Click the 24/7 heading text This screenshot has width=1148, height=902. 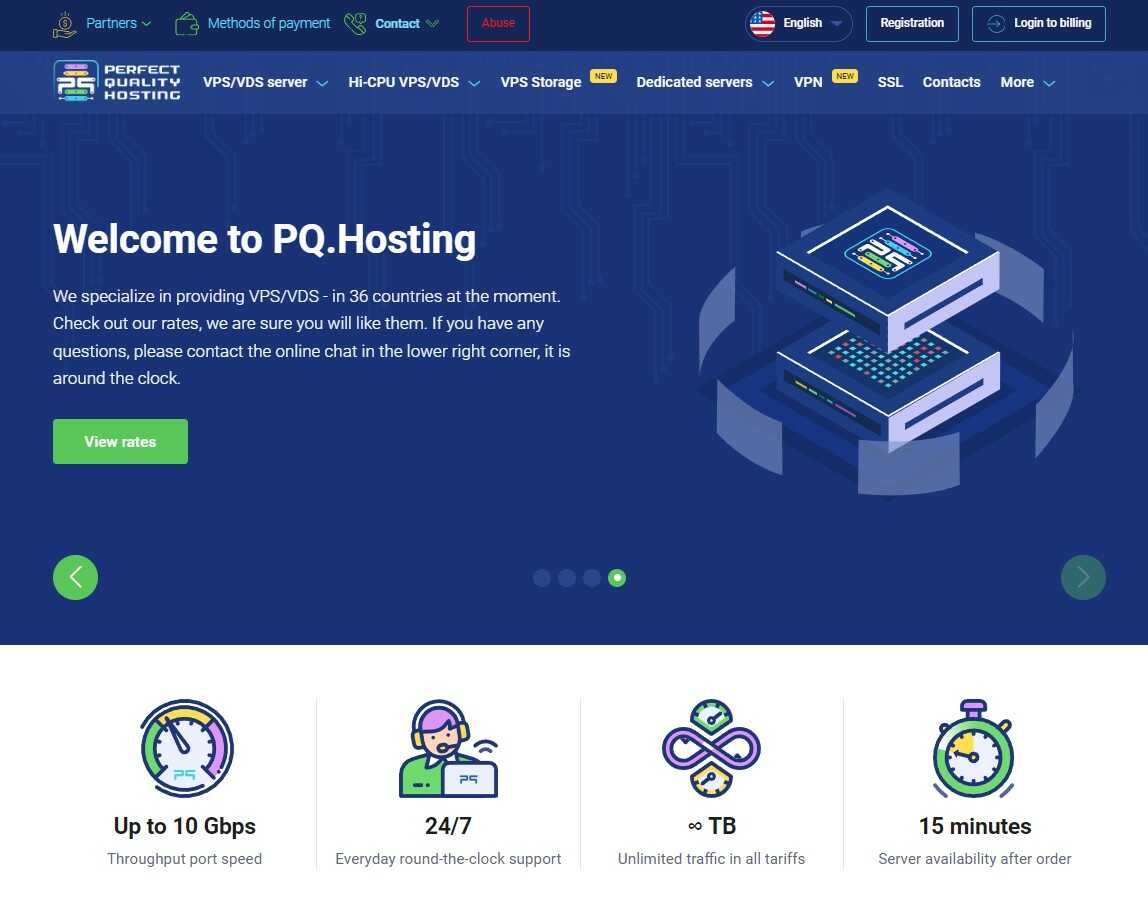pyautogui.click(x=448, y=826)
